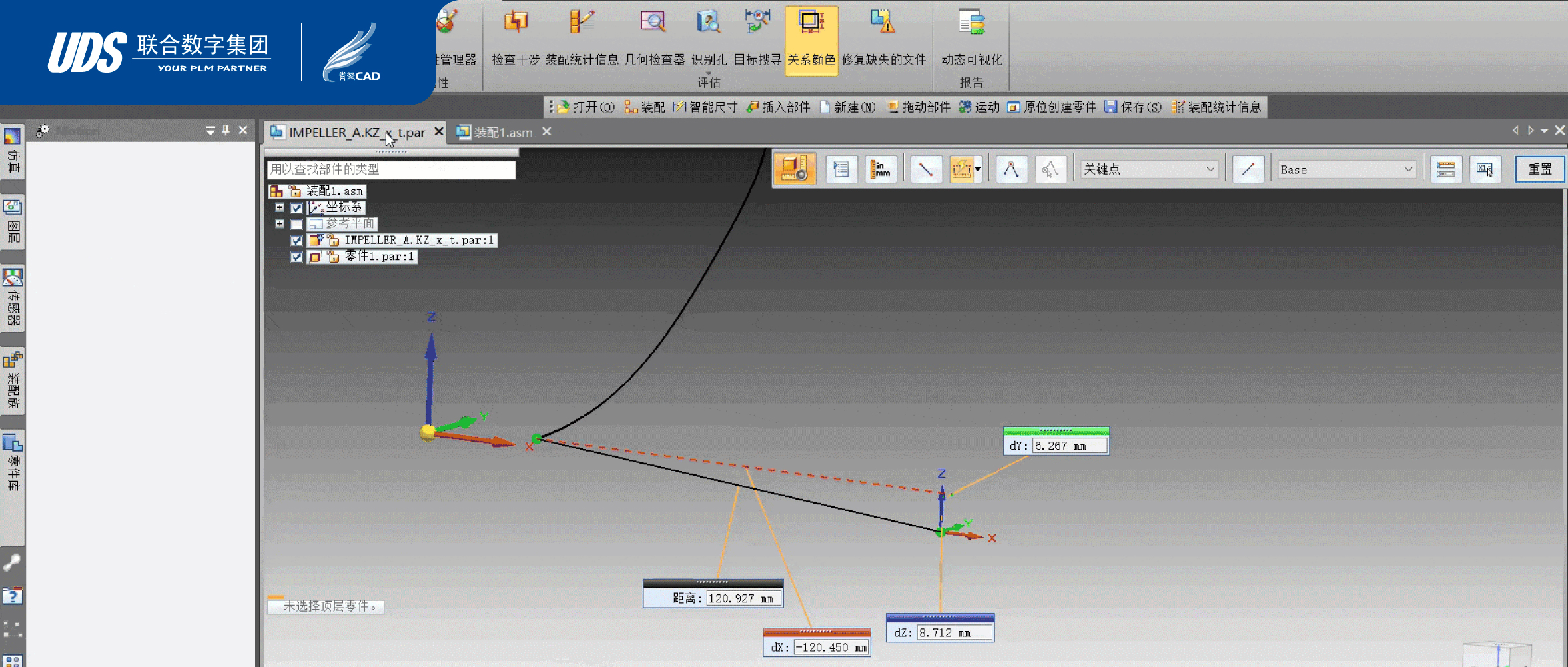
Task: Click the stacked dimension display icon
Action: click(x=1445, y=169)
